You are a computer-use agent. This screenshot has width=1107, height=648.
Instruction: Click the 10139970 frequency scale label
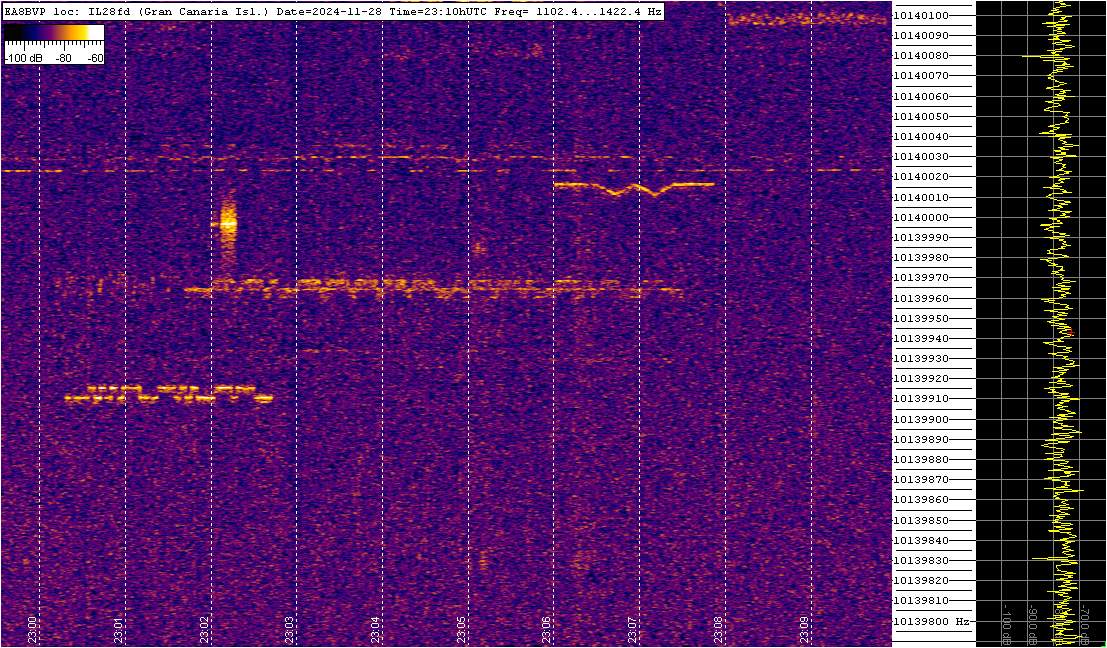point(921,278)
